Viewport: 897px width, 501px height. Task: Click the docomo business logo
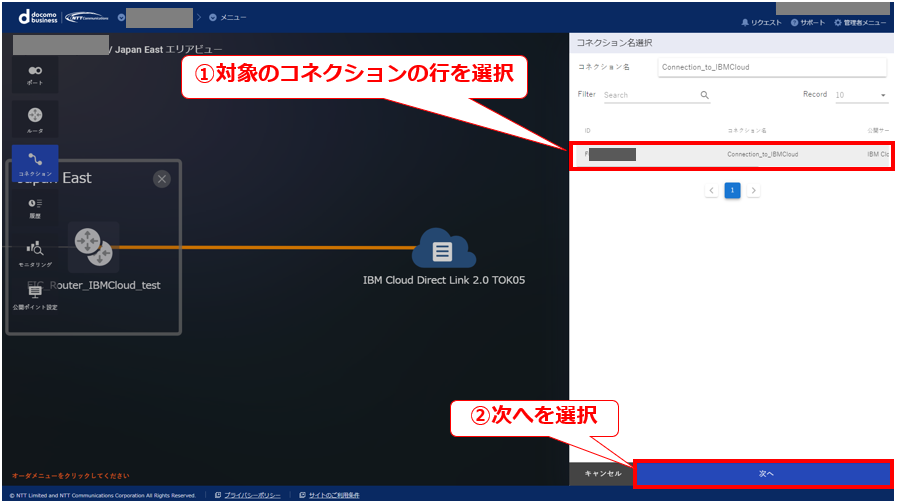coord(38,17)
